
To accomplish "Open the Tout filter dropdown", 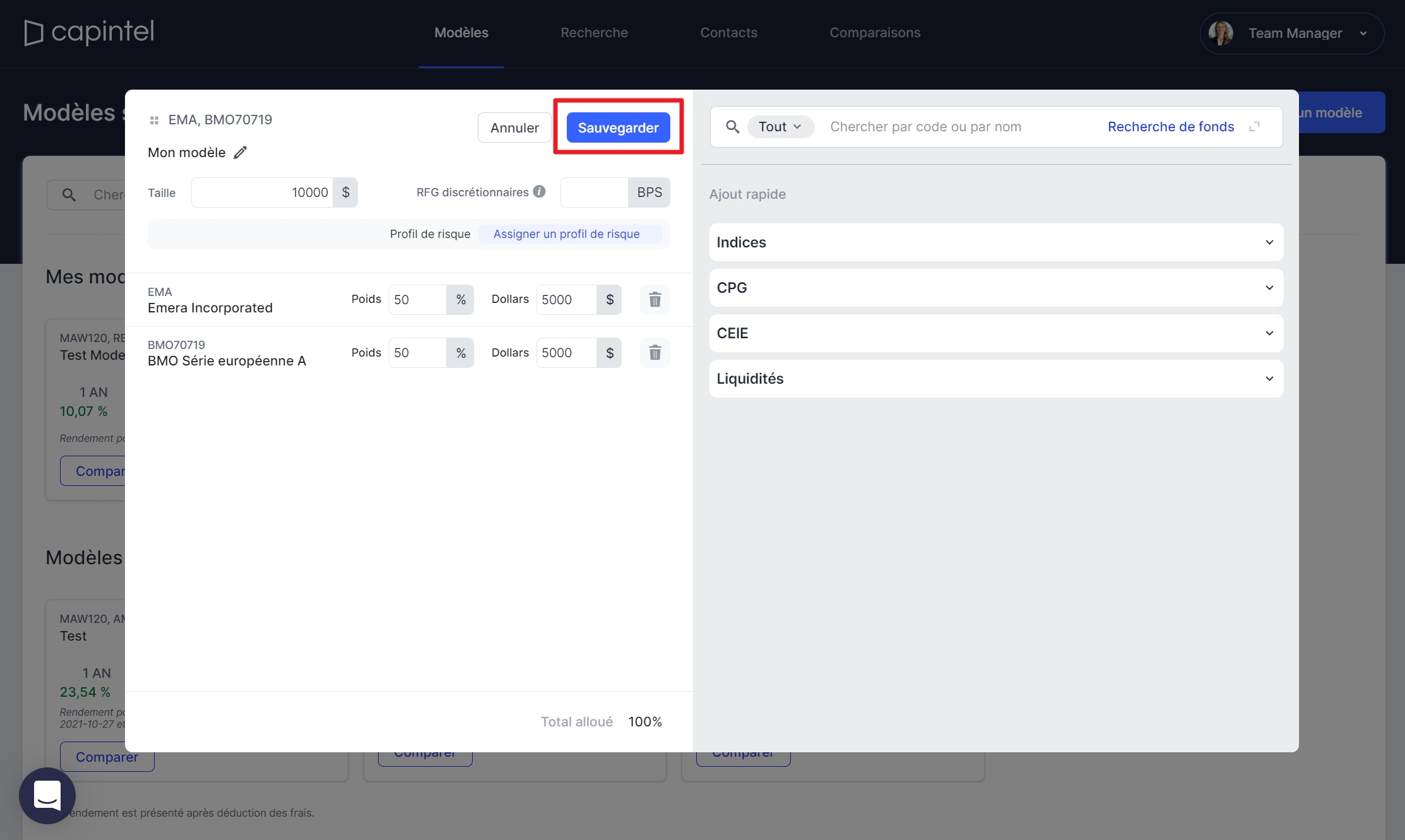I will [x=780, y=127].
